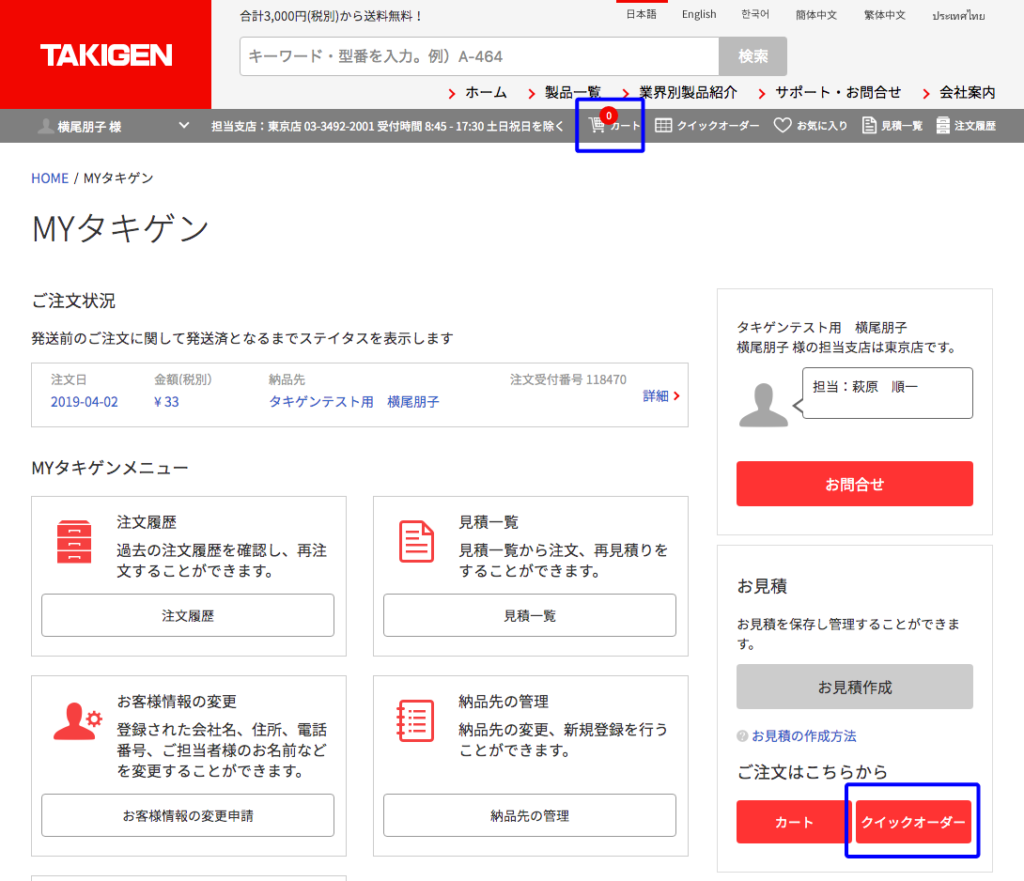The image size is (1024, 881).
Task: Open order date 2019-04-02 link
Action: coord(84,402)
